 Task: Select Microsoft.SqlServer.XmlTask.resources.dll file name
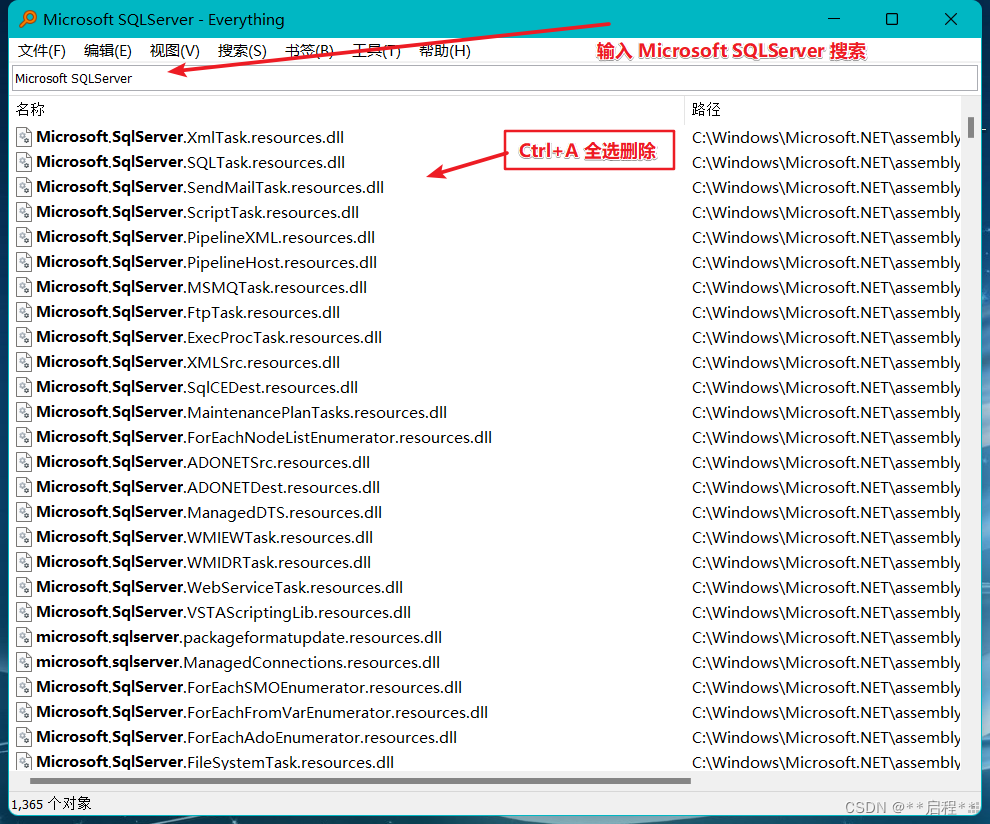(190, 137)
